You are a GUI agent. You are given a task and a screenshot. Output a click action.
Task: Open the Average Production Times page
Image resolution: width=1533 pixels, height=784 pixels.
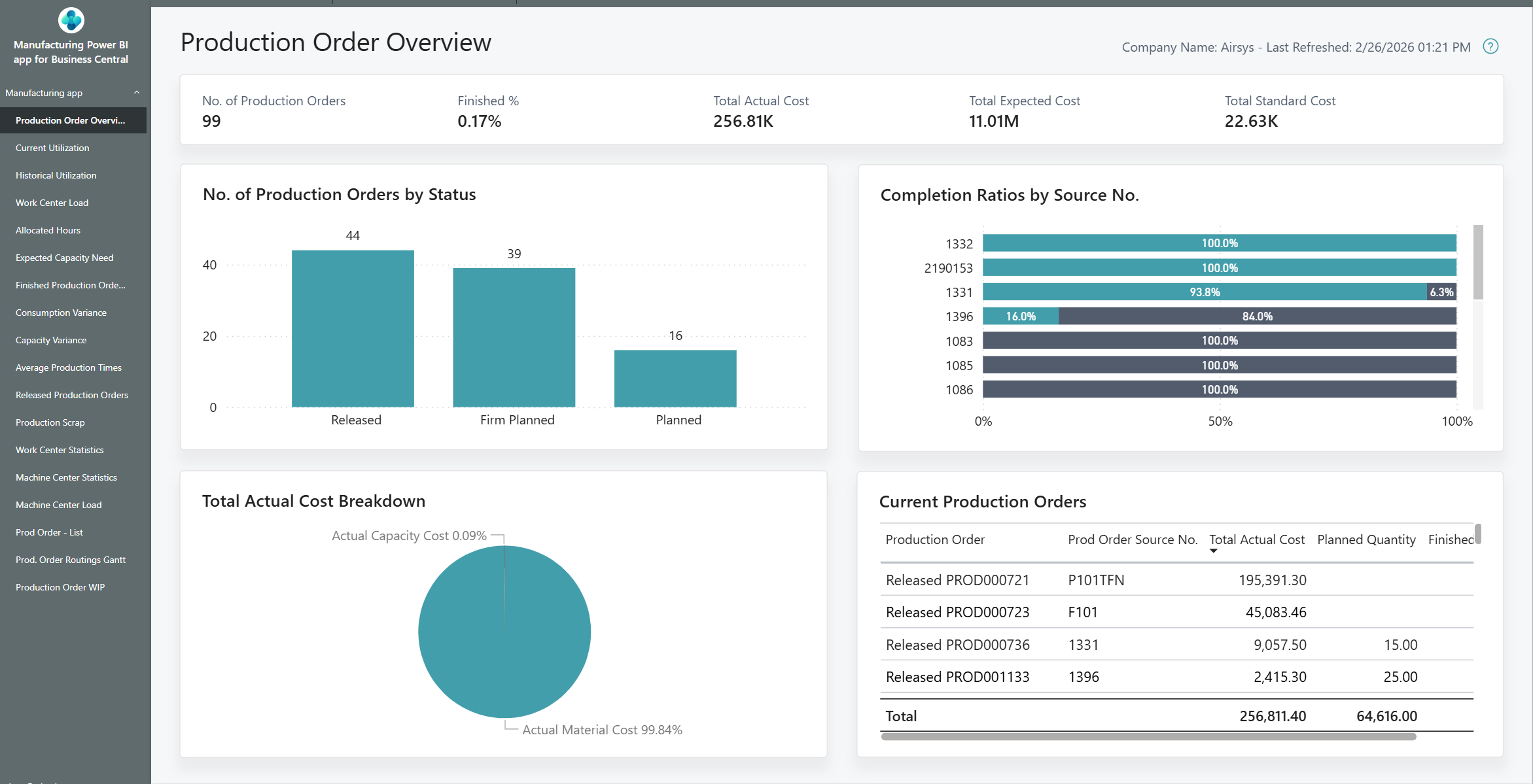[x=68, y=367]
